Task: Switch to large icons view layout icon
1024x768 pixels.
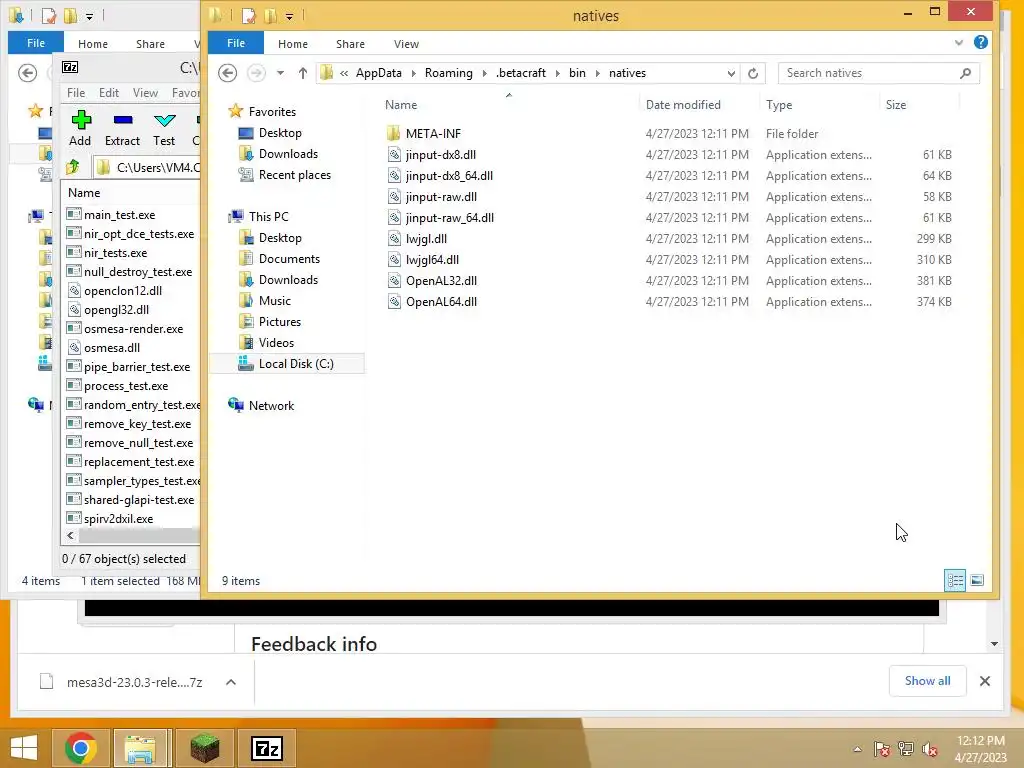Action: (x=977, y=580)
